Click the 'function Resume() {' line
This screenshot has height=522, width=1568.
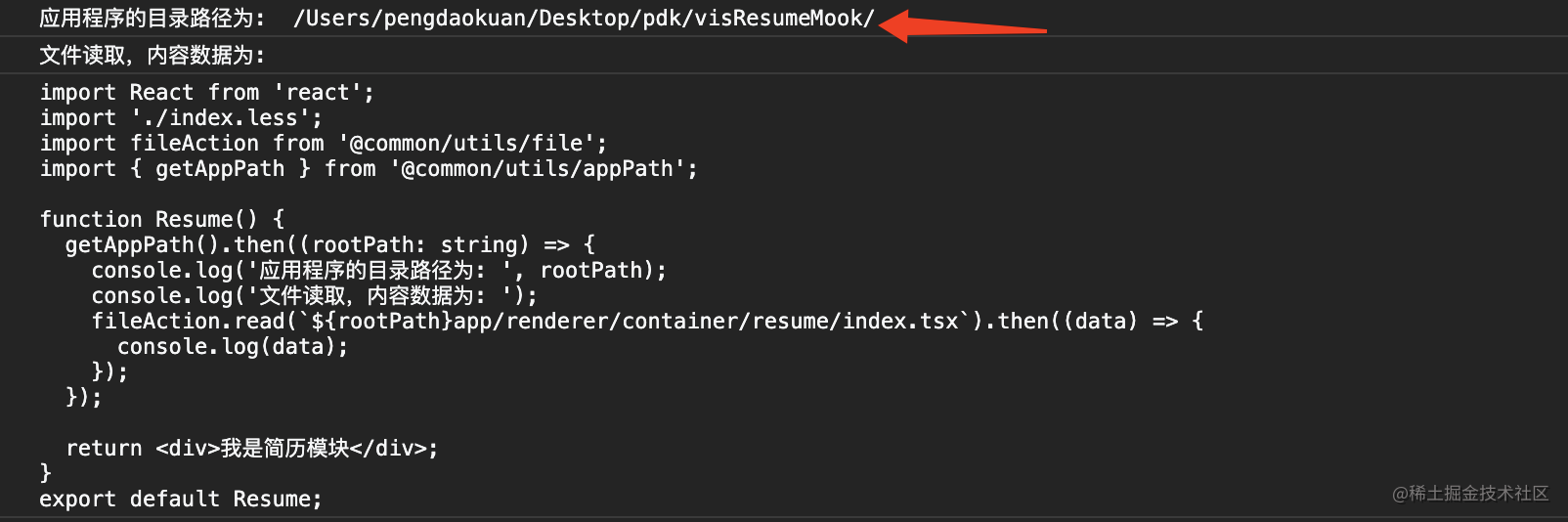click(x=161, y=220)
